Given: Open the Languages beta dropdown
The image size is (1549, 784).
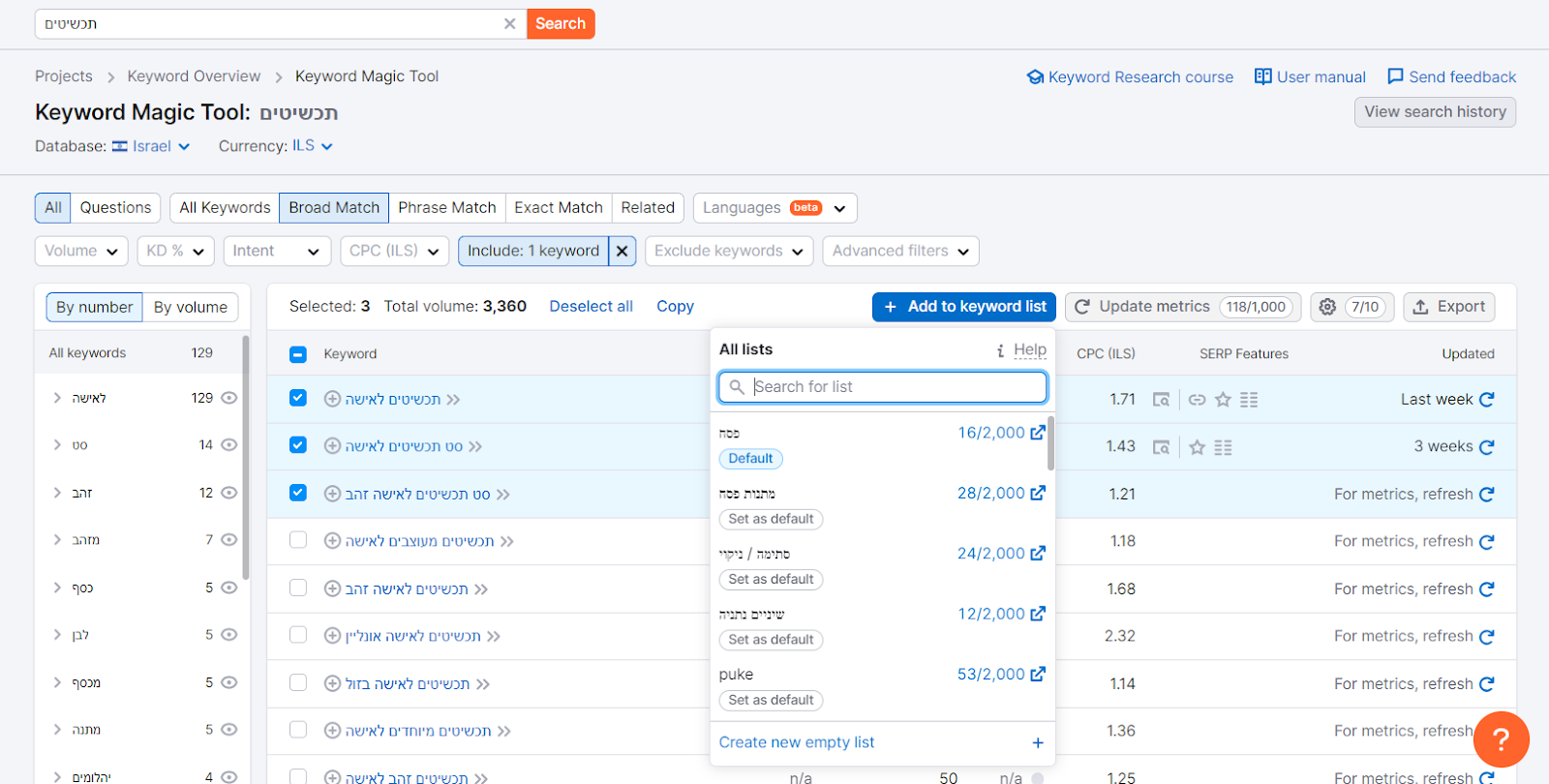Looking at the screenshot, I should pyautogui.click(x=774, y=208).
